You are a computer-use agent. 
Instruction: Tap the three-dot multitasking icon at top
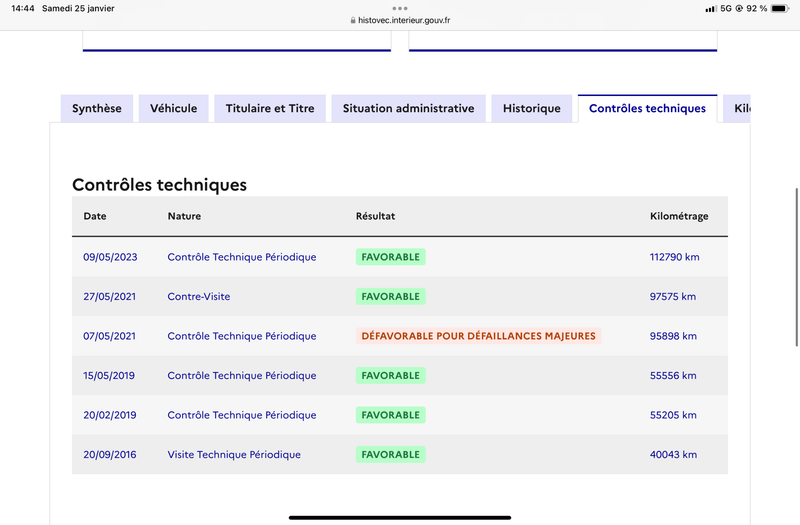(x=399, y=8)
